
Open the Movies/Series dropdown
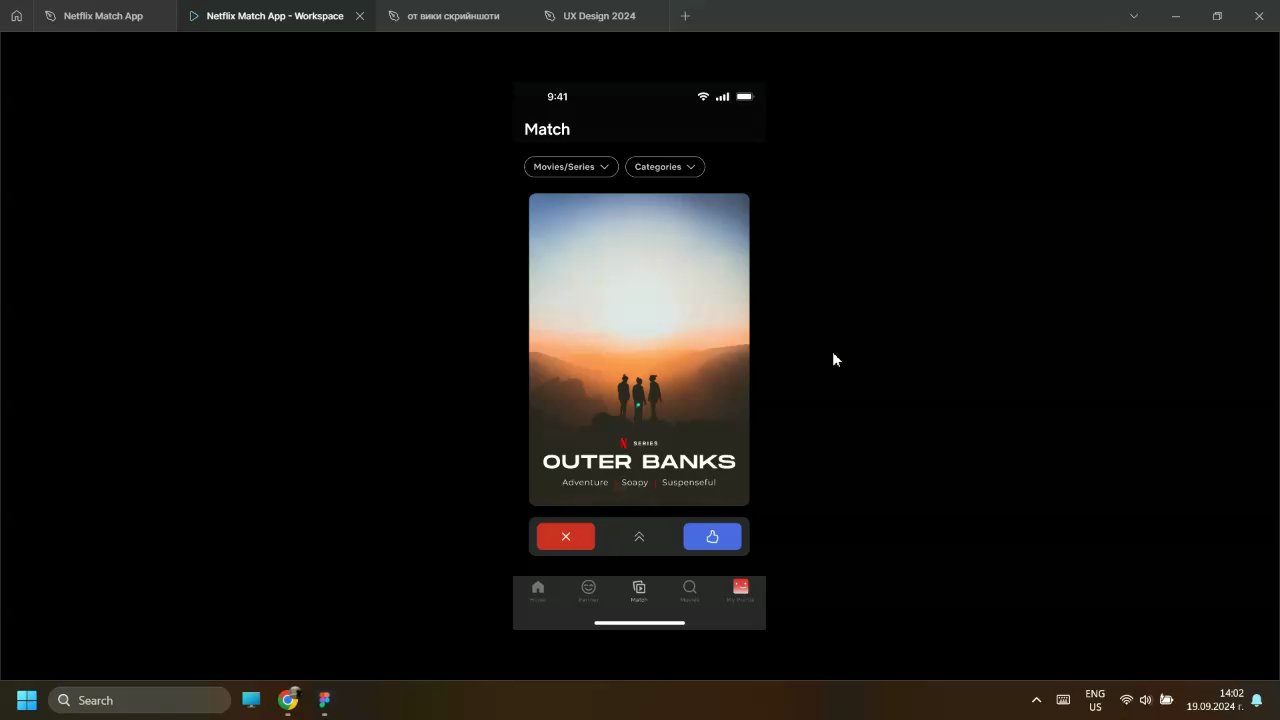tap(571, 167)
